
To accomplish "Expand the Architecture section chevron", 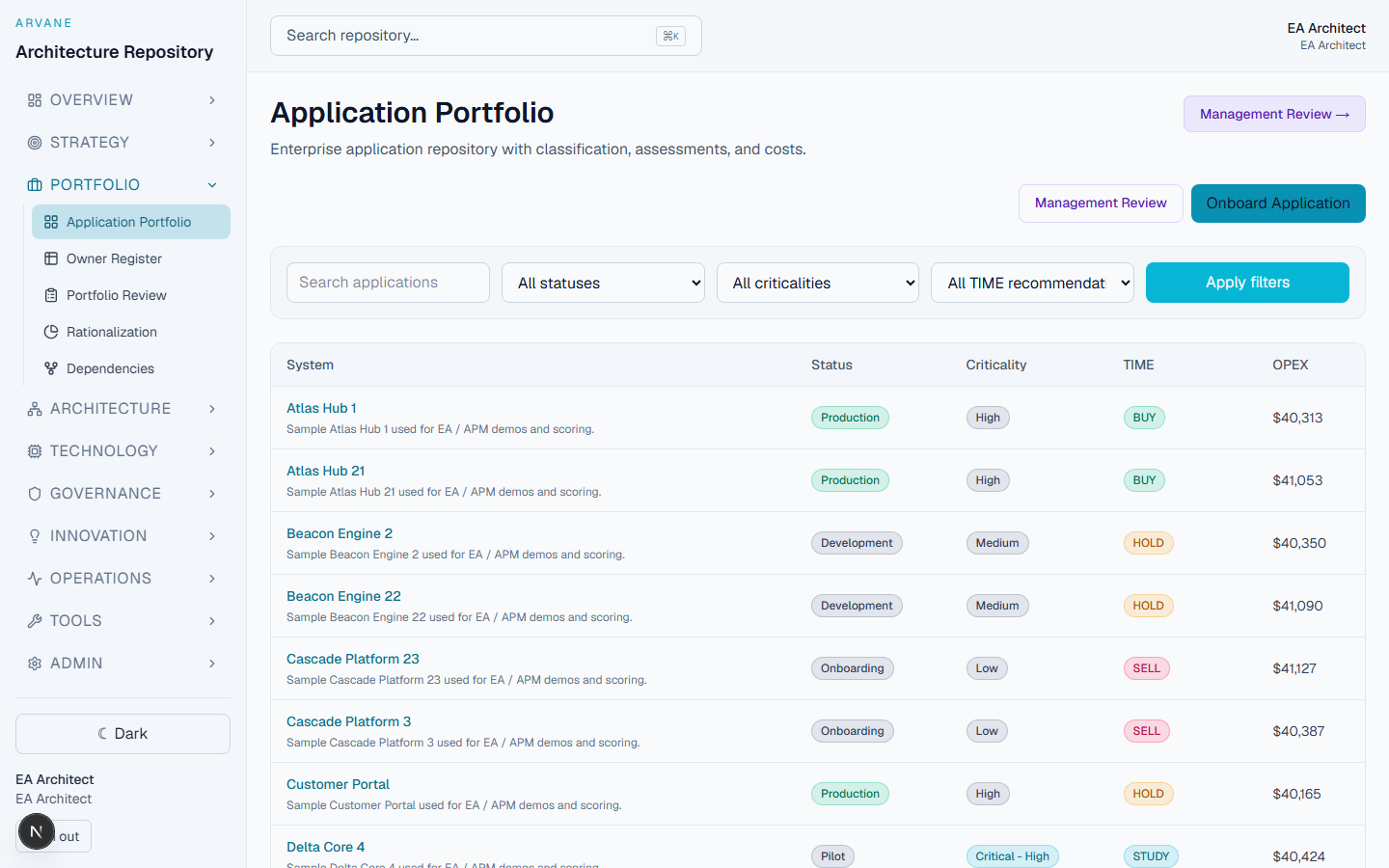I will click(x=212, y=409).
